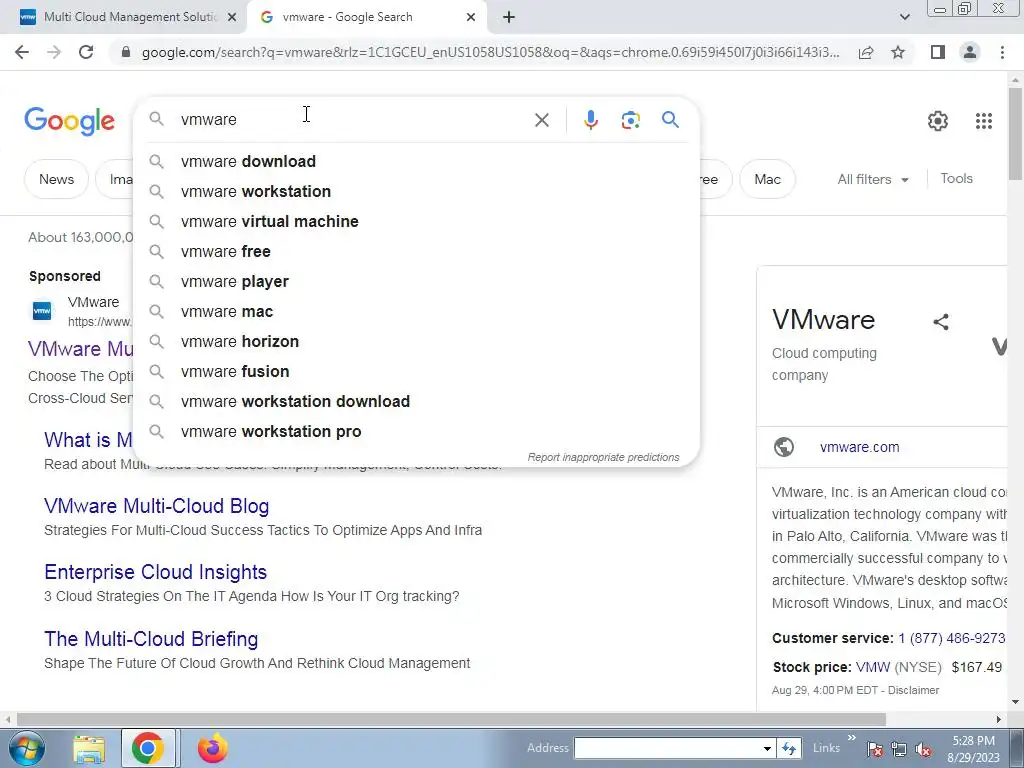Click the Chrome taskbar icon
This screenshot has height=768, width=1024.
click(x=148, y=748)
